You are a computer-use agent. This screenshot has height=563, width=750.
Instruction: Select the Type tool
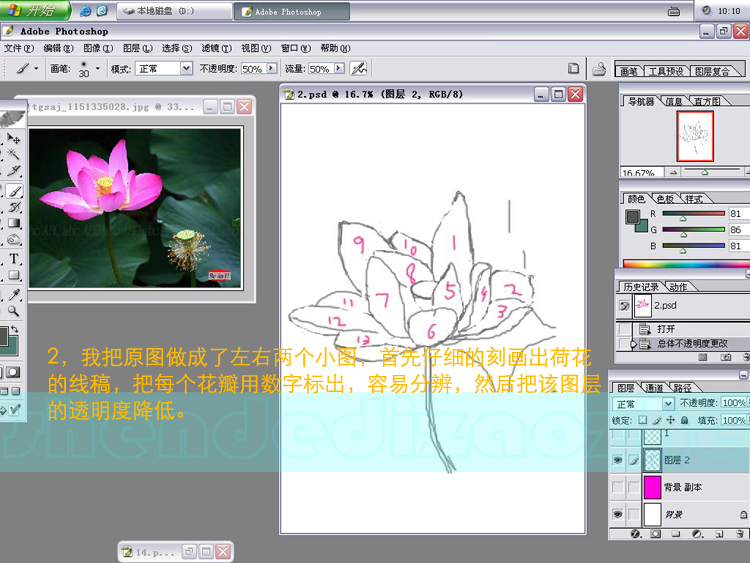click(14, 259)
